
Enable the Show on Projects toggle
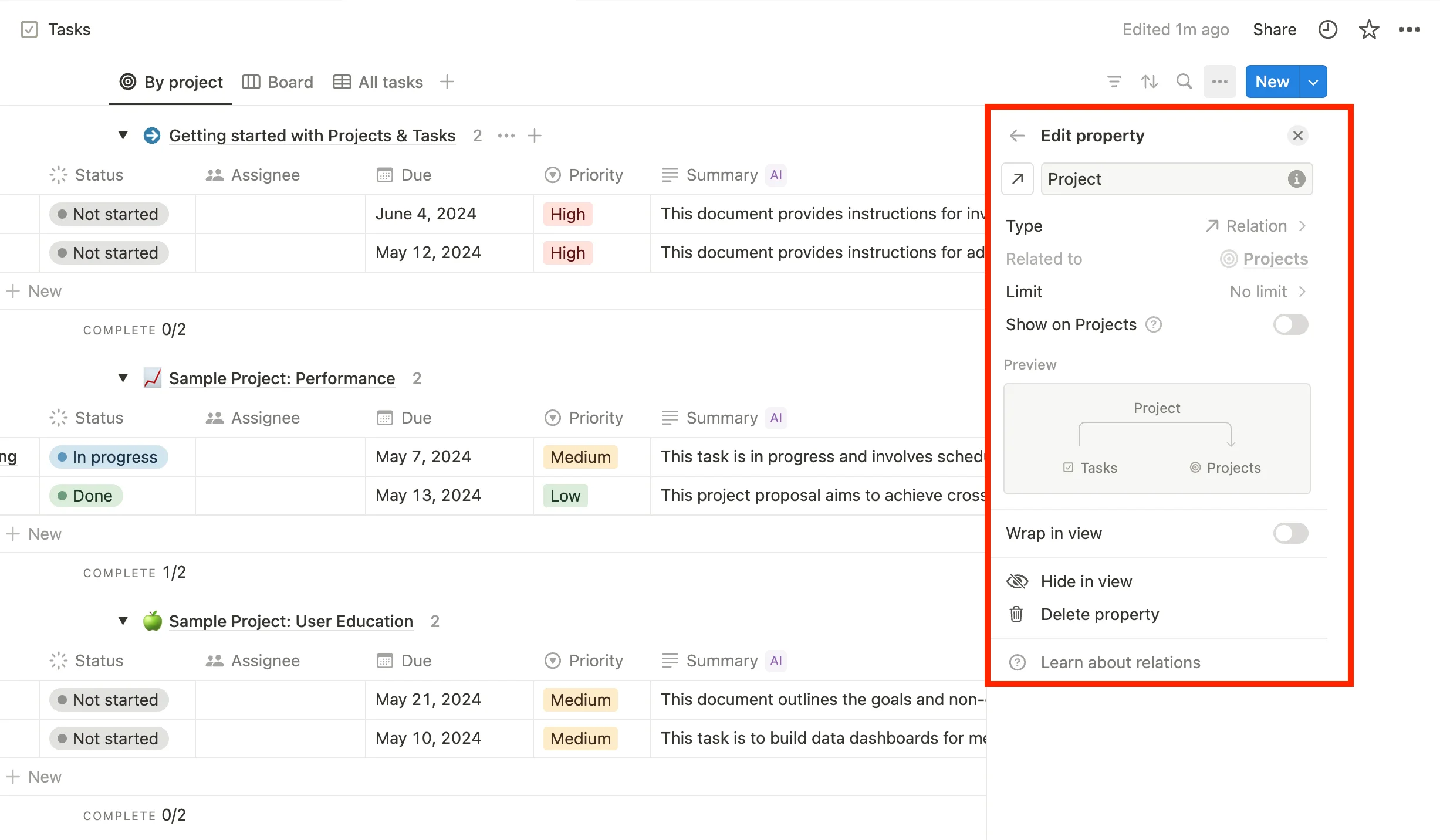tap(1290, 324)
